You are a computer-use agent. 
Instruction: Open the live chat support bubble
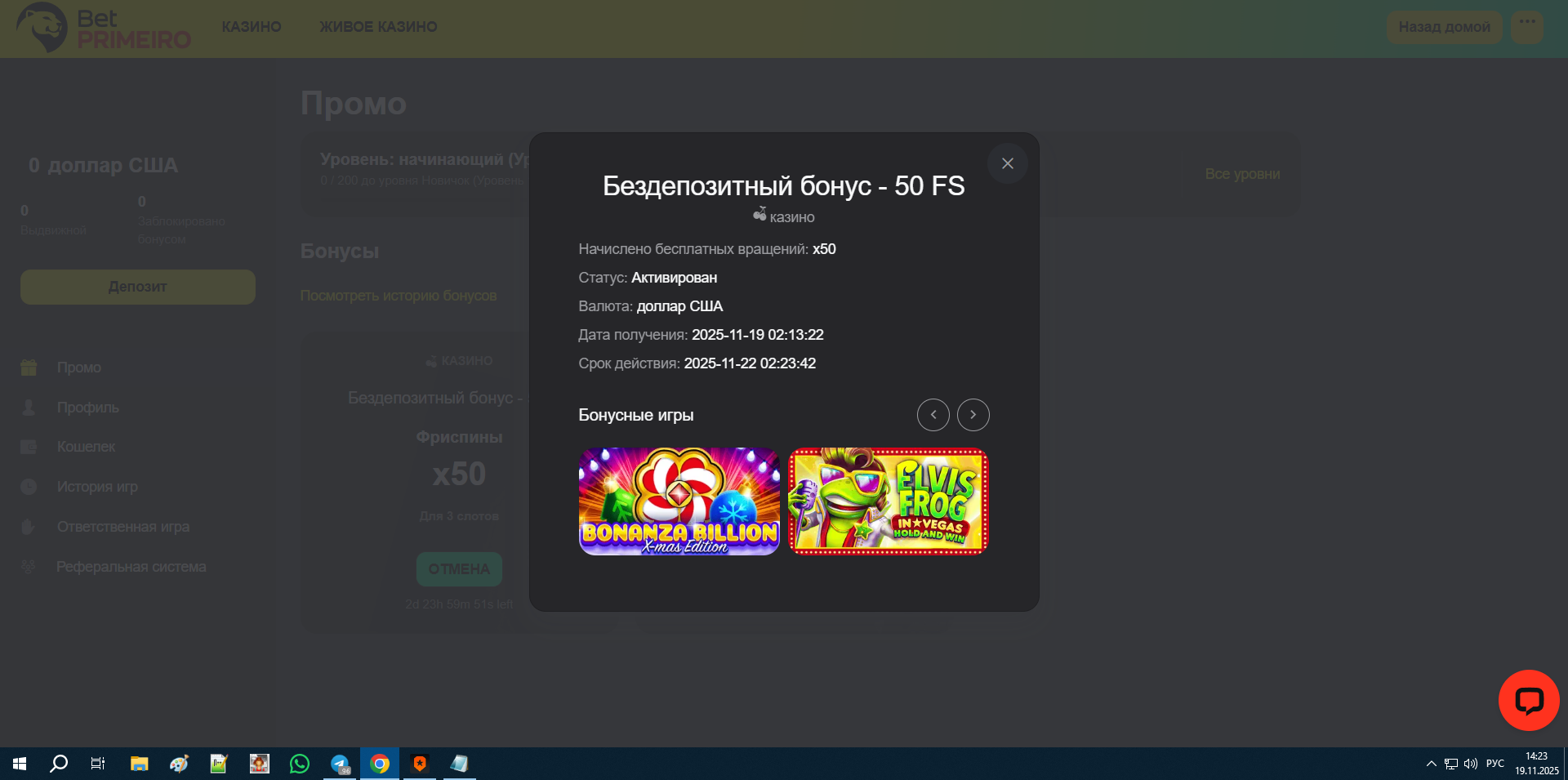pos(1528,700)
